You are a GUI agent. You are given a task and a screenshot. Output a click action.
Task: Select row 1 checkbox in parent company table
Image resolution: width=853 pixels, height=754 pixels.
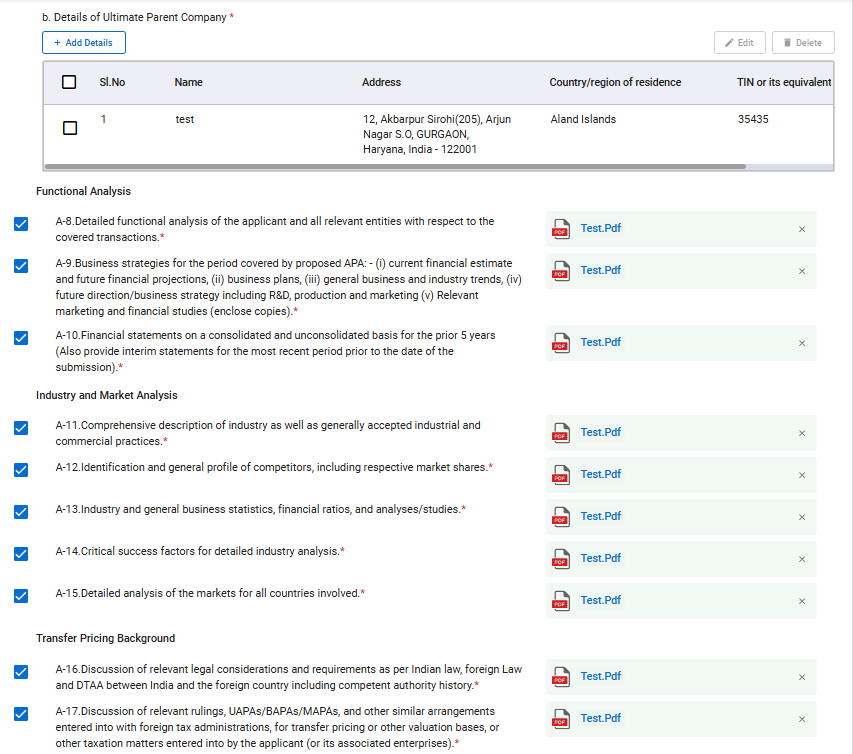coord(69,128)
